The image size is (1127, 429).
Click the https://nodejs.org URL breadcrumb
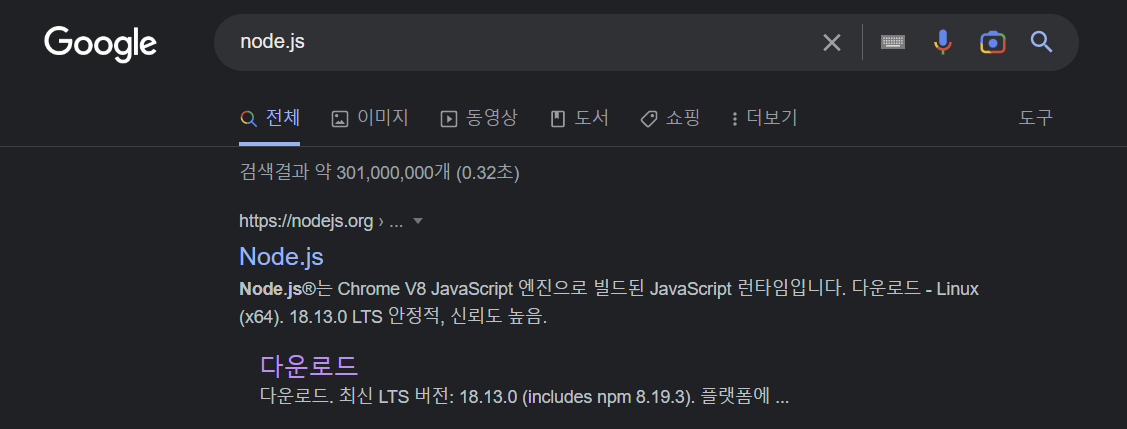[x=321, y=221]
